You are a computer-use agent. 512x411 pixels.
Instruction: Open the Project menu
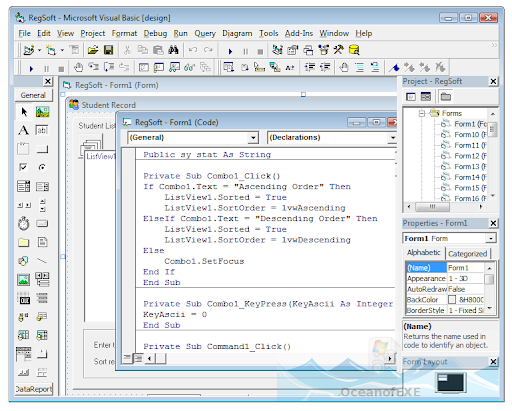(x=93, y=33)
